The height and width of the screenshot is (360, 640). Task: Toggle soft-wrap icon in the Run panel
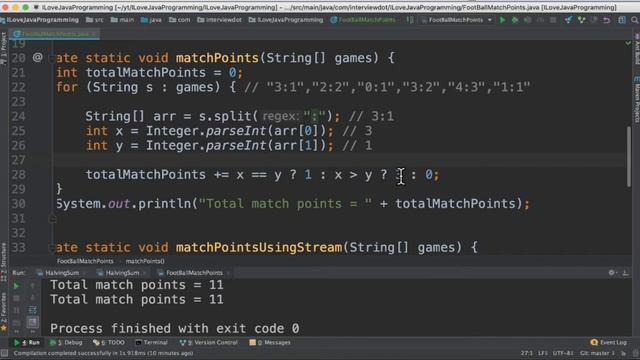pos(33,310)
